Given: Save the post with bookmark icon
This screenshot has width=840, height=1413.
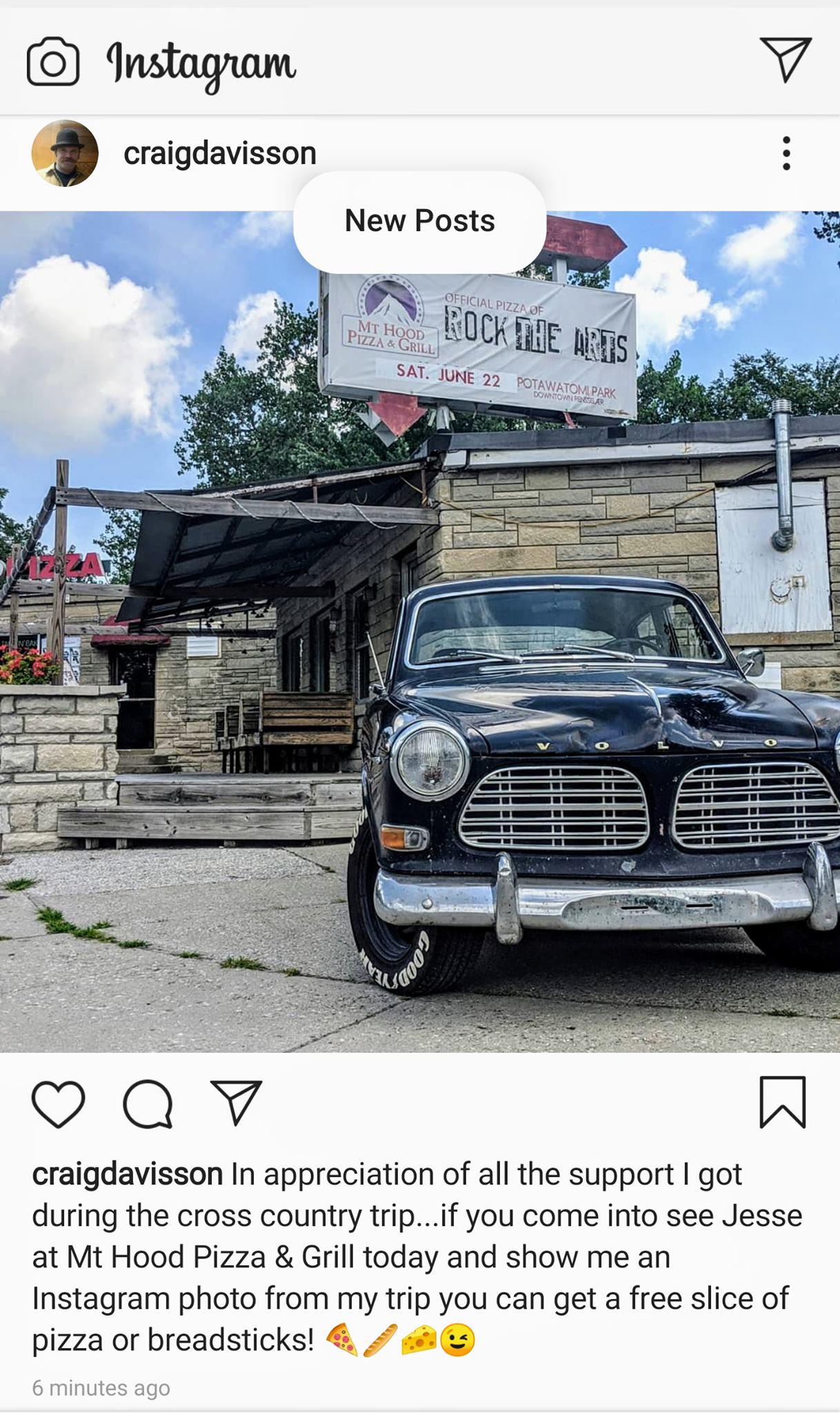Looking at the screenshot, I should tap(783, 1103).
